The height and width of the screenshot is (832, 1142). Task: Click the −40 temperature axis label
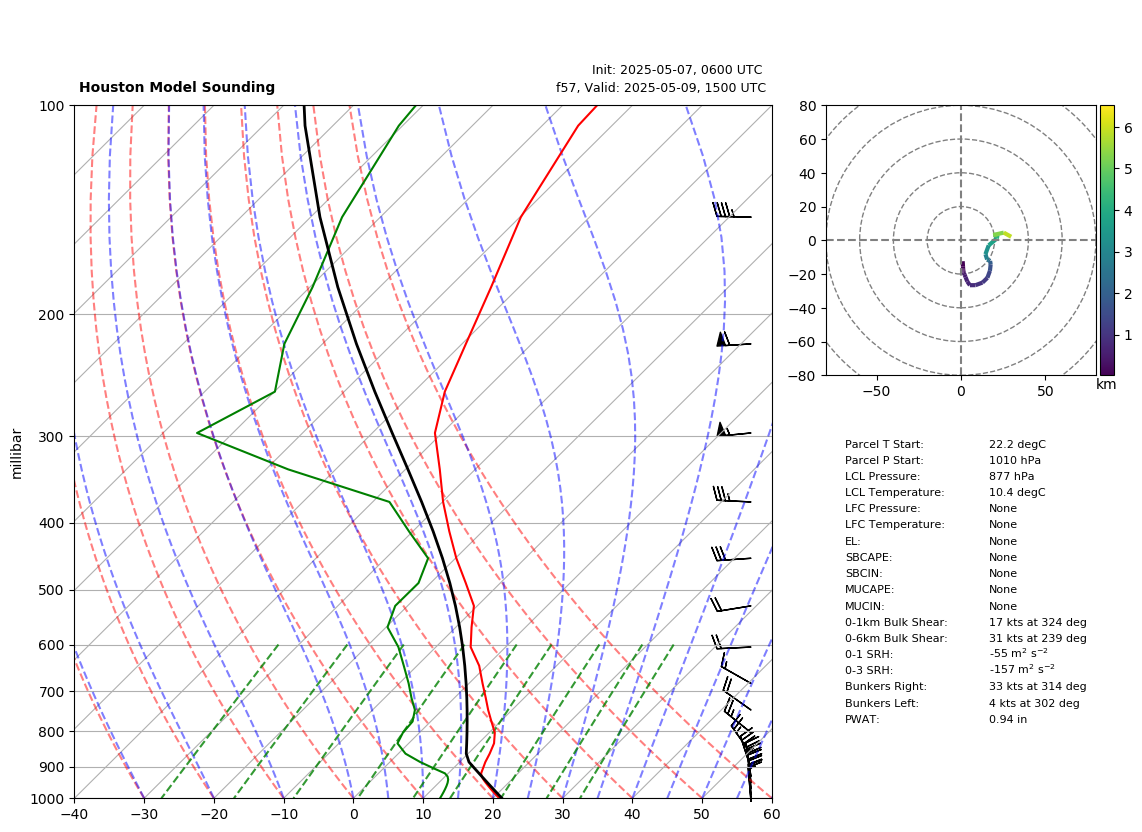[x=74, y=815]
